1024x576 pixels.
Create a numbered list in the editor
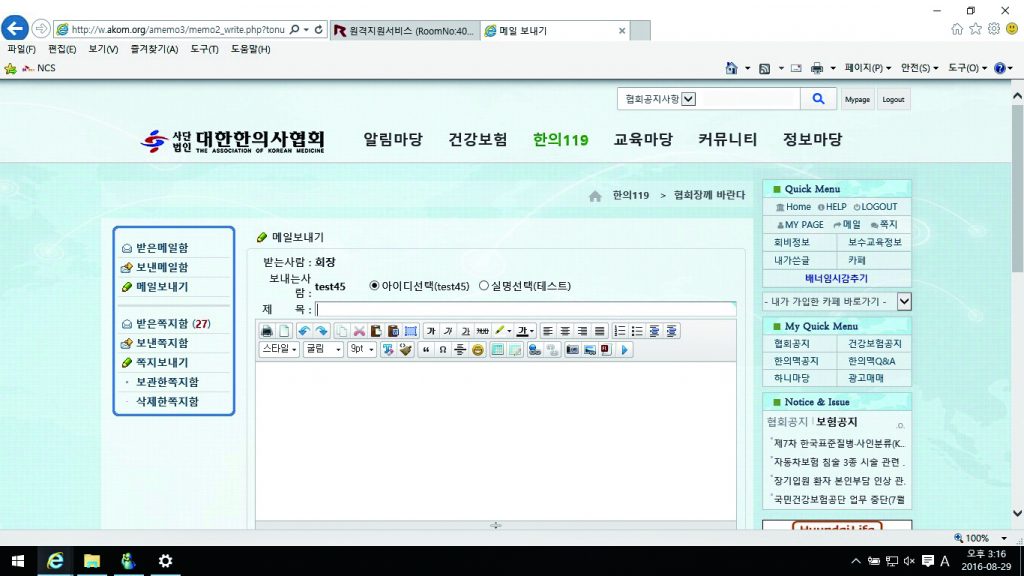point(618,331)
